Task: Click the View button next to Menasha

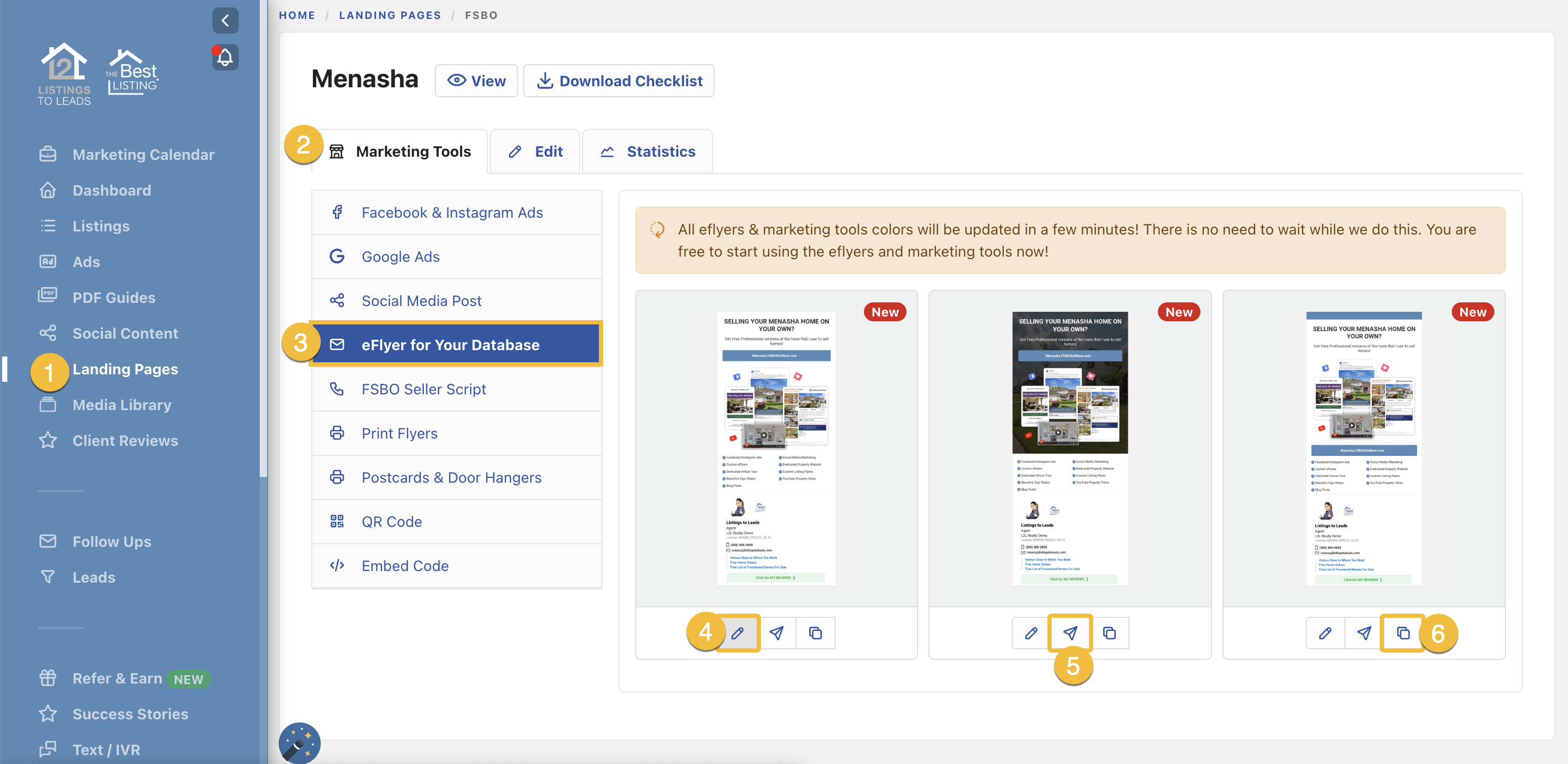Action: coord(476,80)
